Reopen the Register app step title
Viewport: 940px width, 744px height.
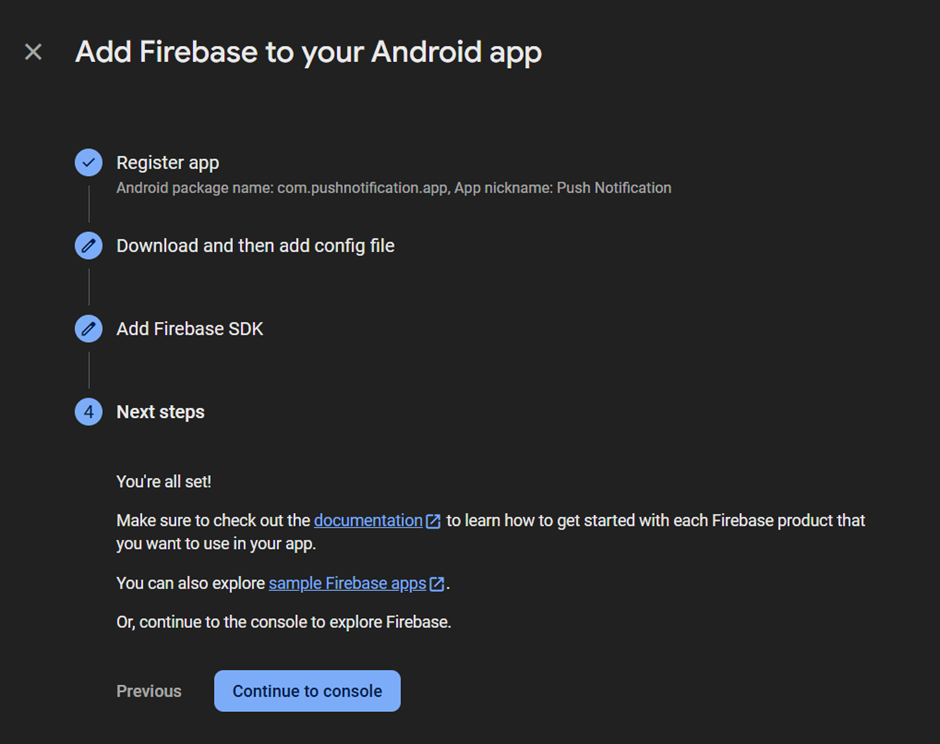pyautogui.click(x=167, y=162)
